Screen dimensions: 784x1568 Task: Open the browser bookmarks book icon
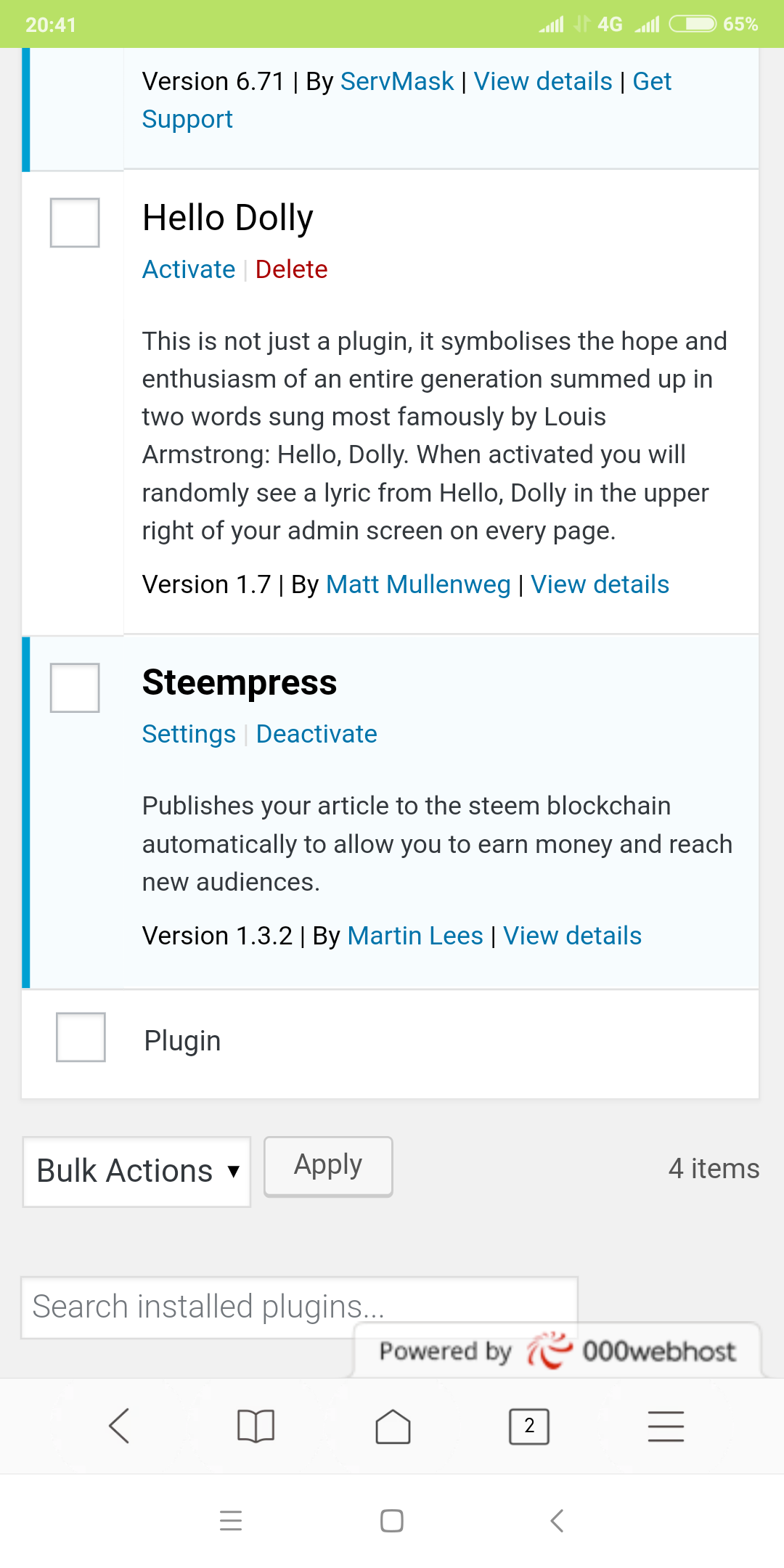point(256,1426)
